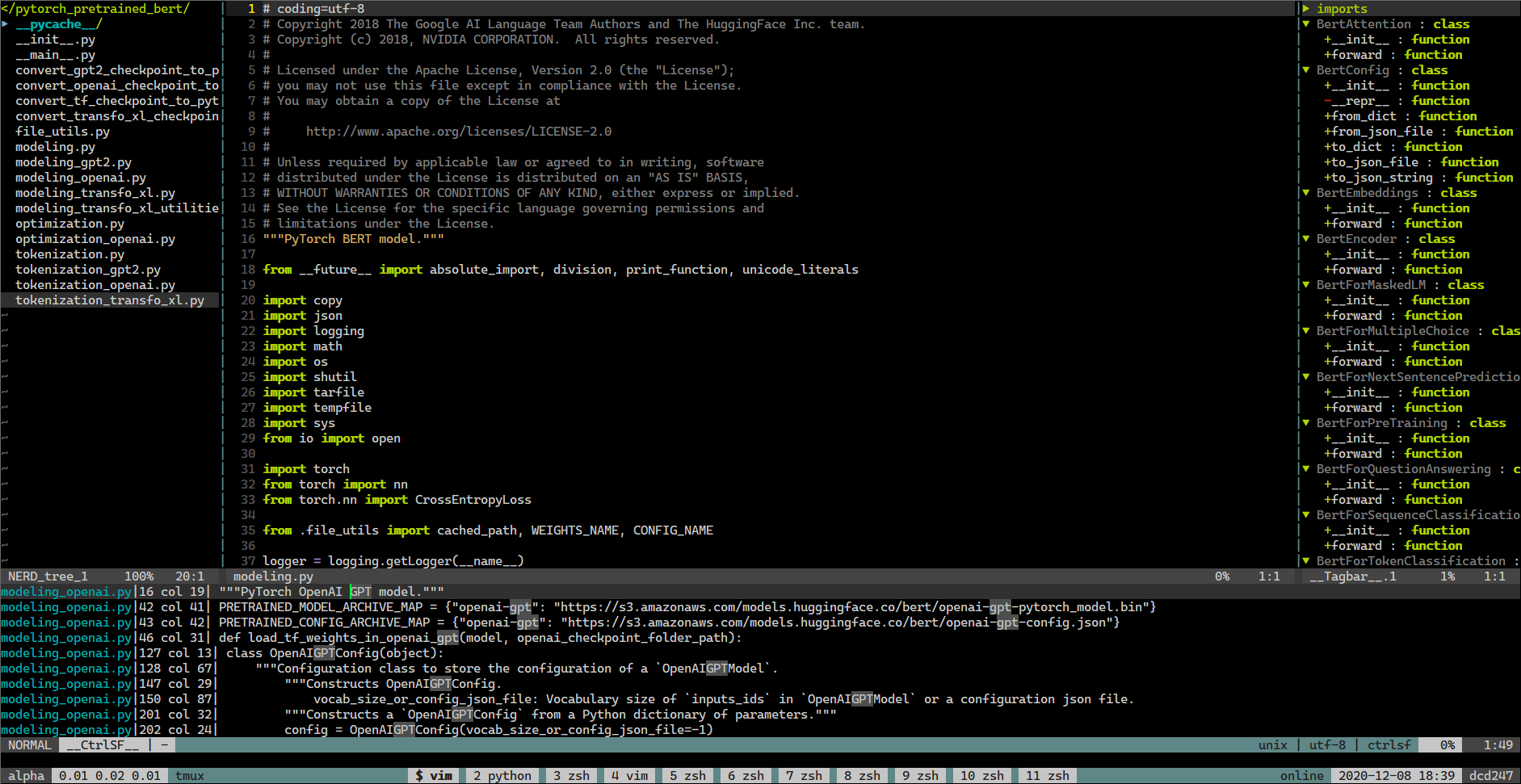Jump to BertConfig __repr__ function tag
The width and height of the screenshot is (1521, 784).
1397,101
